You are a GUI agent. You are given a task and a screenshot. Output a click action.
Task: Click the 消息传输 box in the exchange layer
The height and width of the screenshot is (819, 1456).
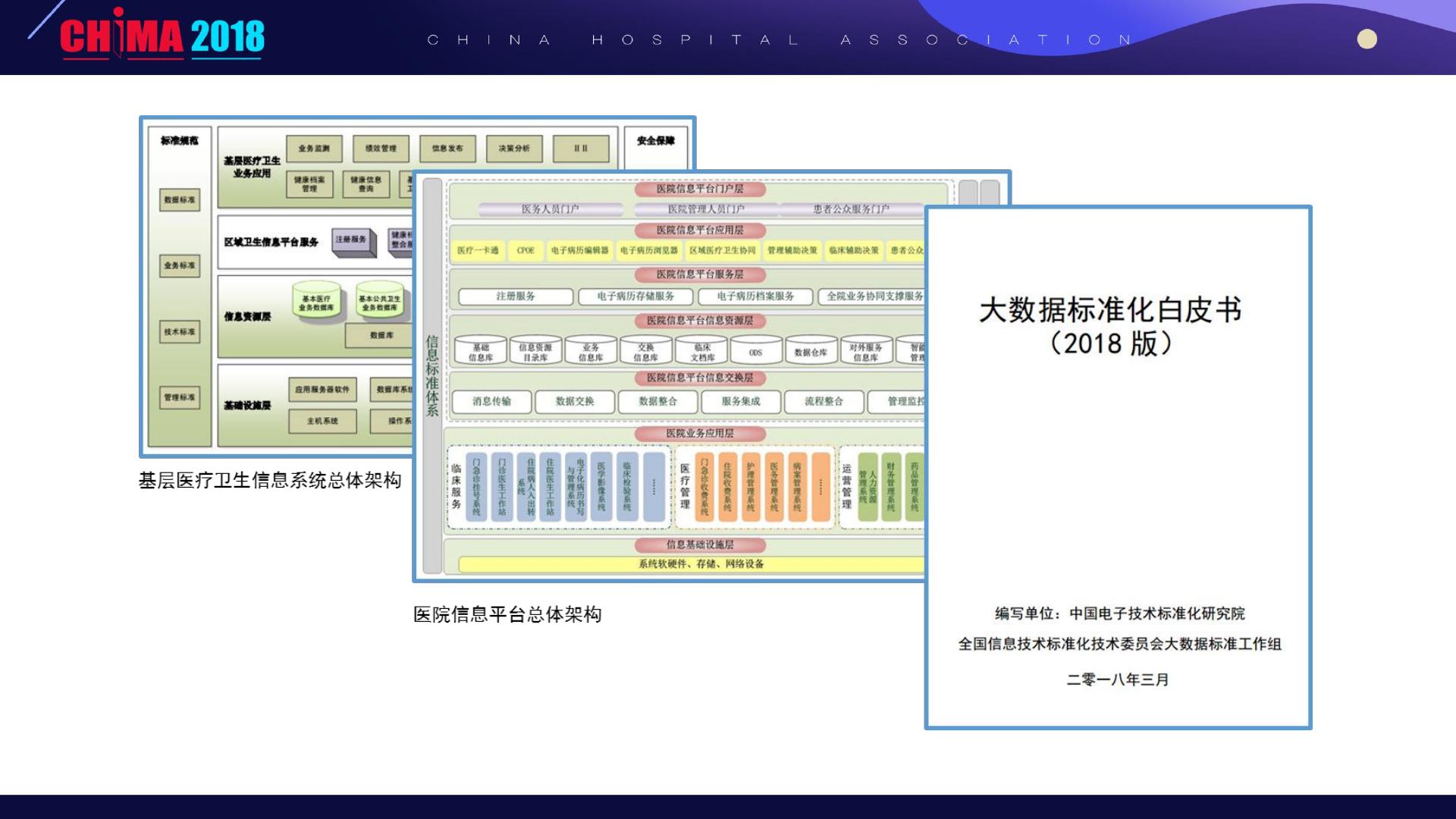[491, 401]
